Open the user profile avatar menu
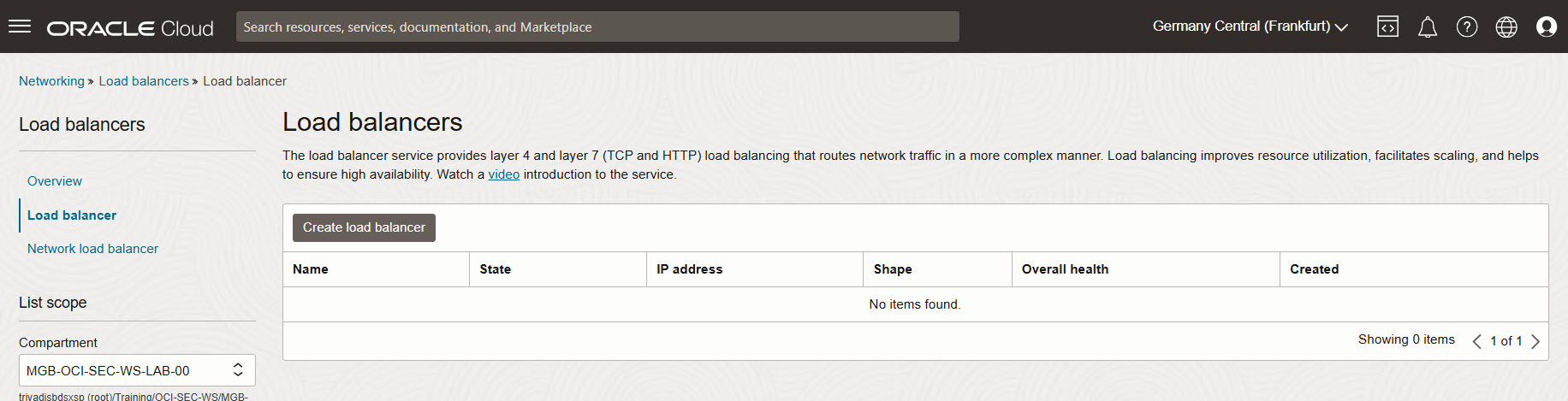The image size is (1568, 401). [x=1547, y=27]
